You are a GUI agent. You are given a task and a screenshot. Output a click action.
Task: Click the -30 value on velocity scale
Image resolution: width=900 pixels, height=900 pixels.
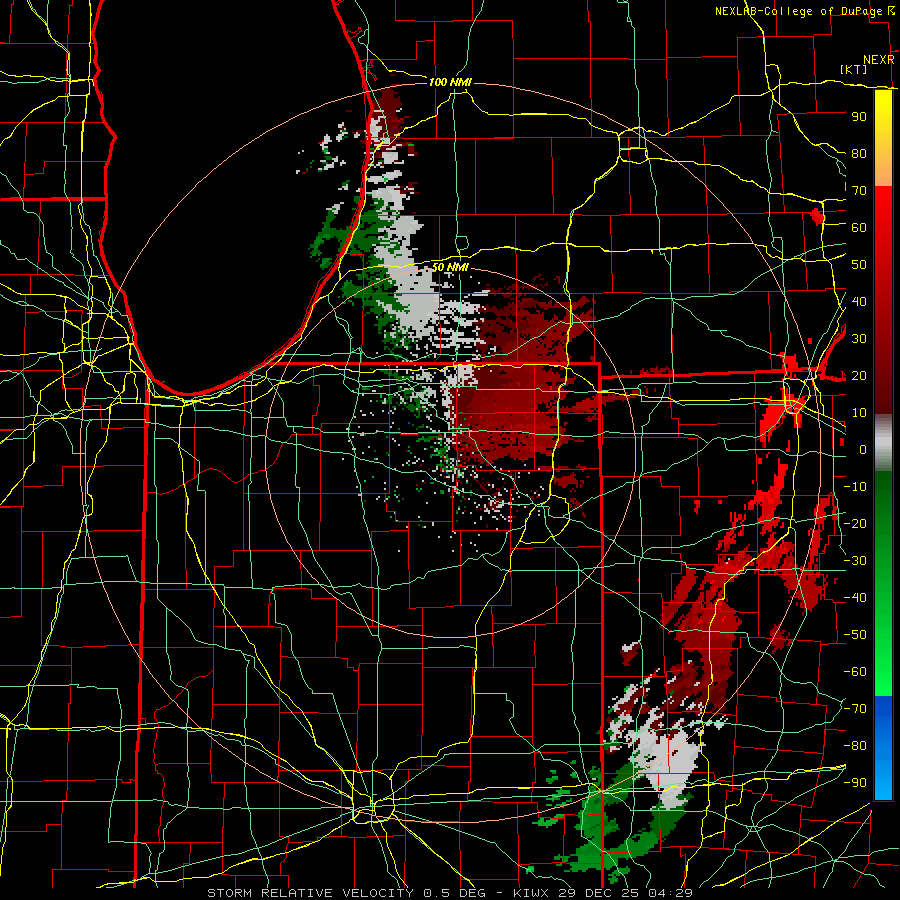pos(855,561)
